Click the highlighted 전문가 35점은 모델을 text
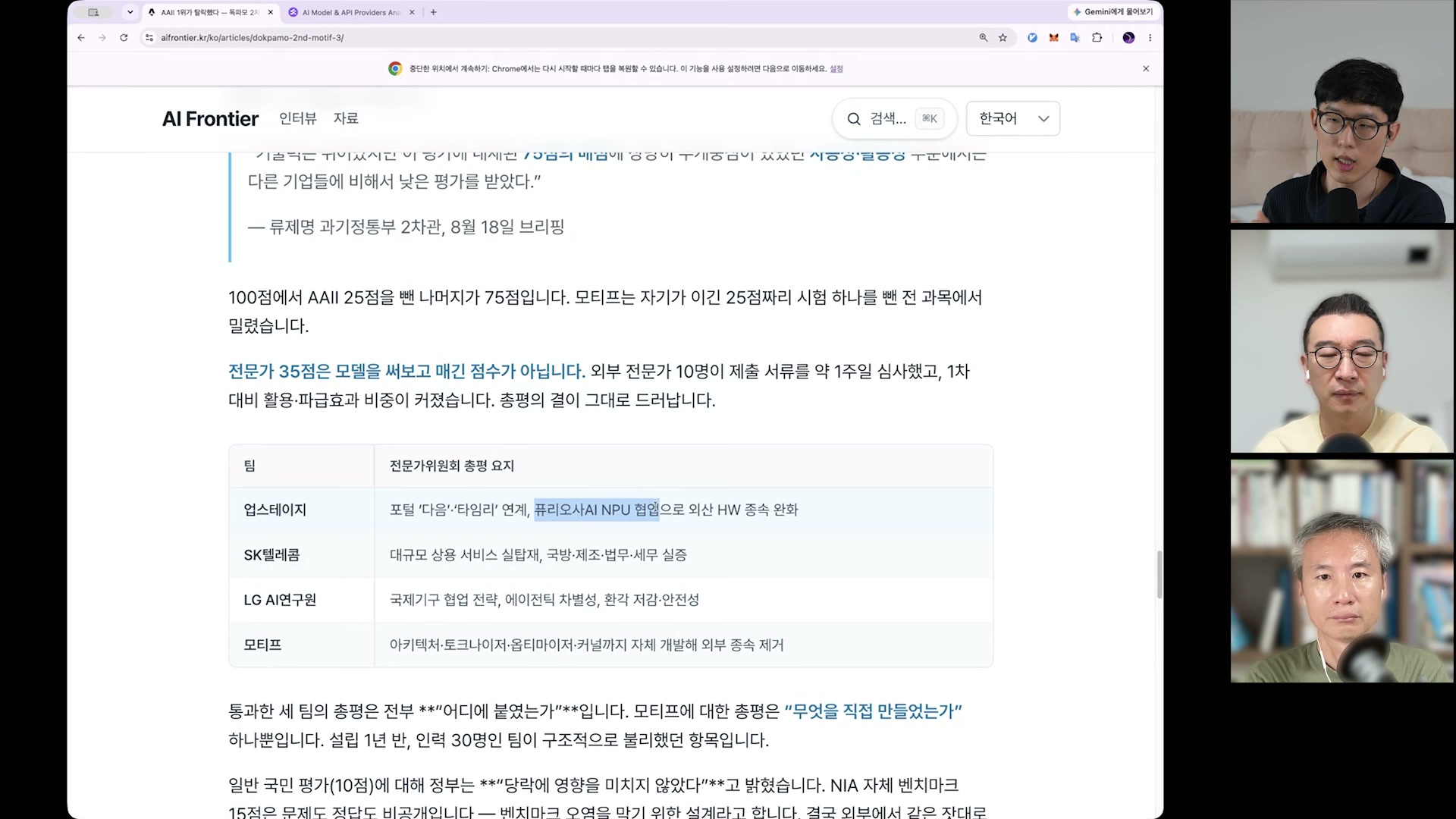The height and width of the screenshot is (819, 1456). [x=406, y=372]
